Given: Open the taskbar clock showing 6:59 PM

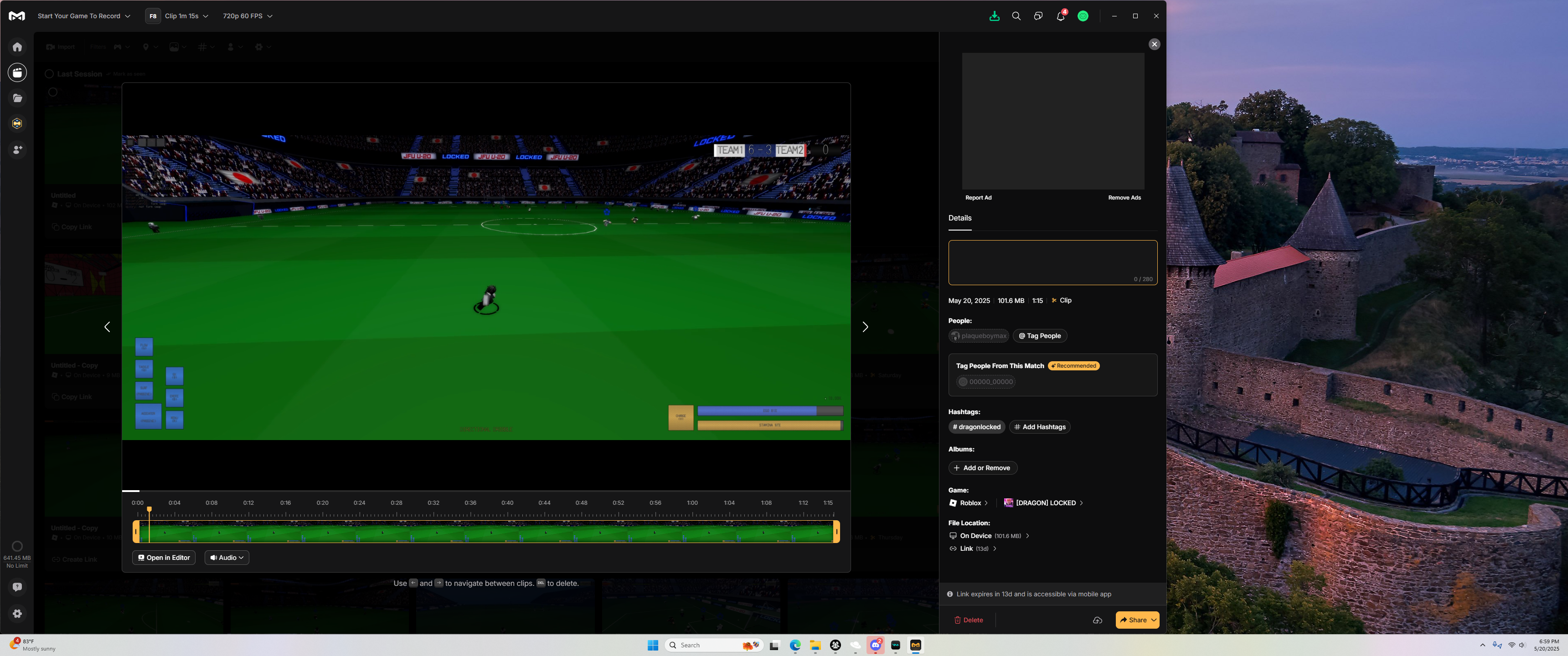Looking at the screenshot, I should pos(1546,645).
